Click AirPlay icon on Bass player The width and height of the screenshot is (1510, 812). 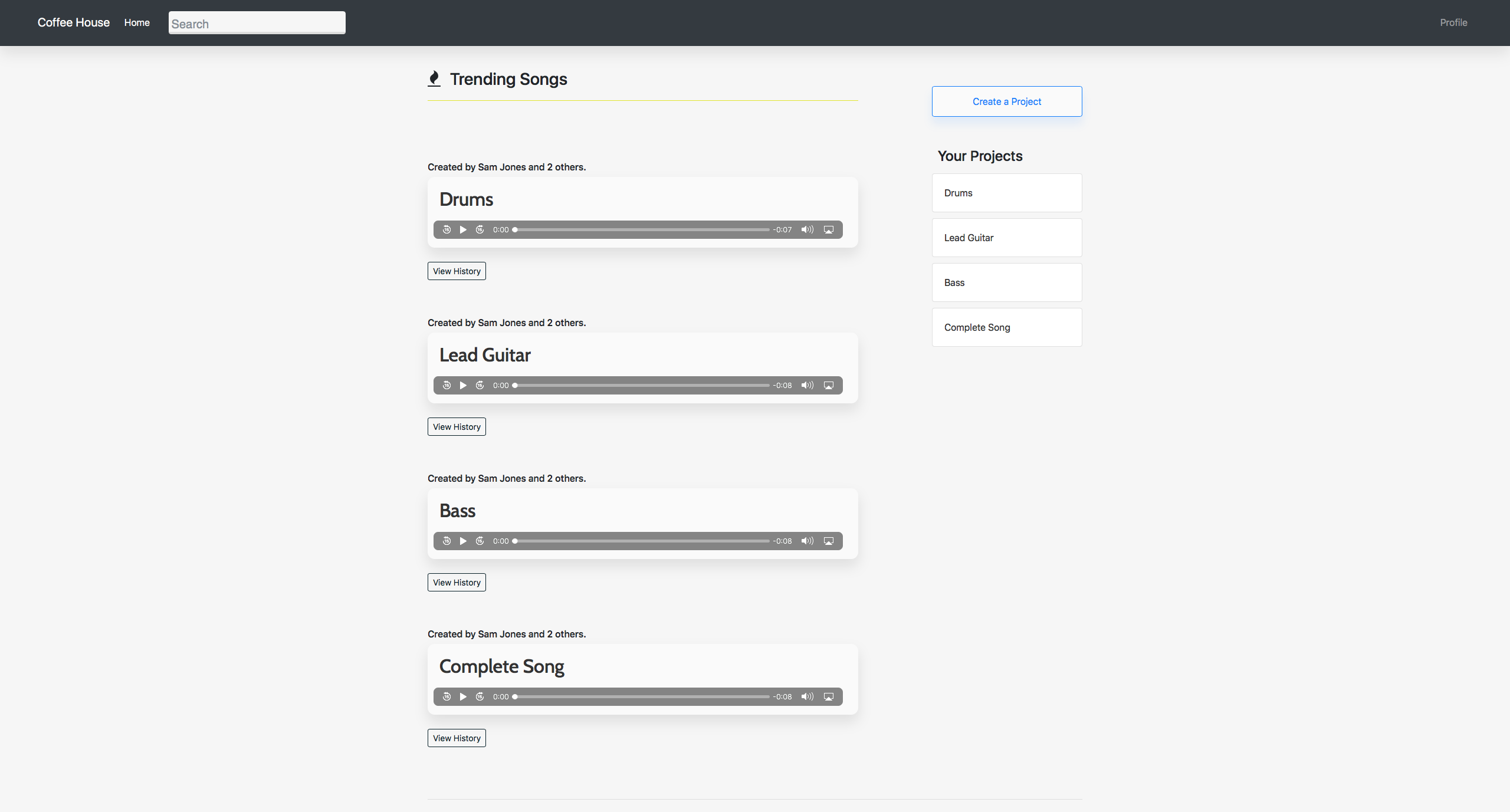pos(829,541)
